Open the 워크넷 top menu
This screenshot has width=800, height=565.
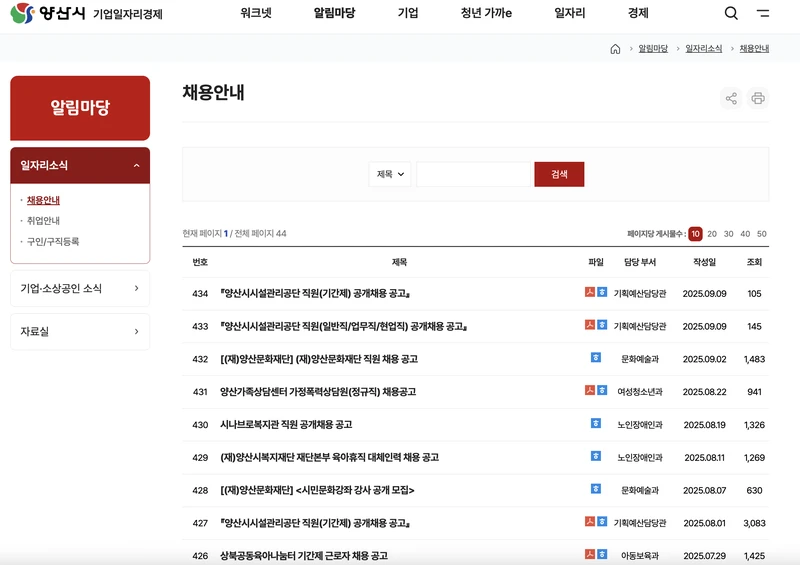coord(256,13)
